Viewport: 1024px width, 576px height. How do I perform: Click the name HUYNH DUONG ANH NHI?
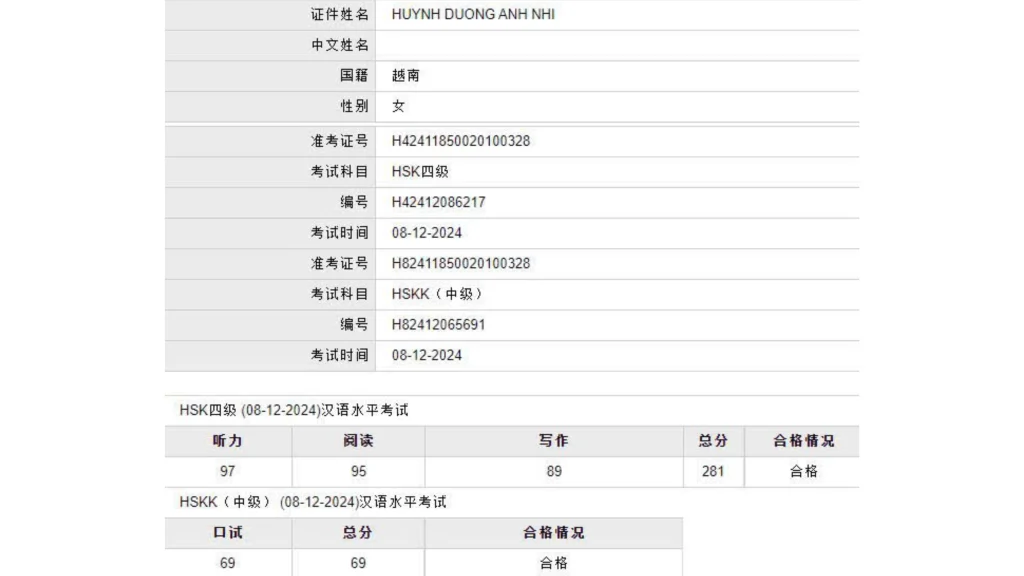coord(473,15)
